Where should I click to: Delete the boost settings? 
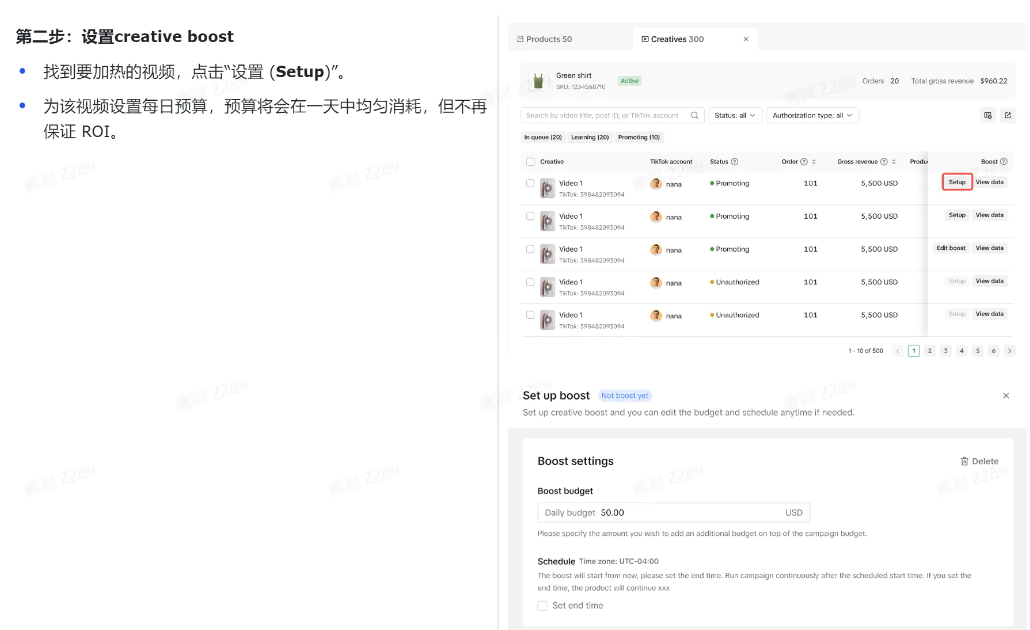click(979, 461)
